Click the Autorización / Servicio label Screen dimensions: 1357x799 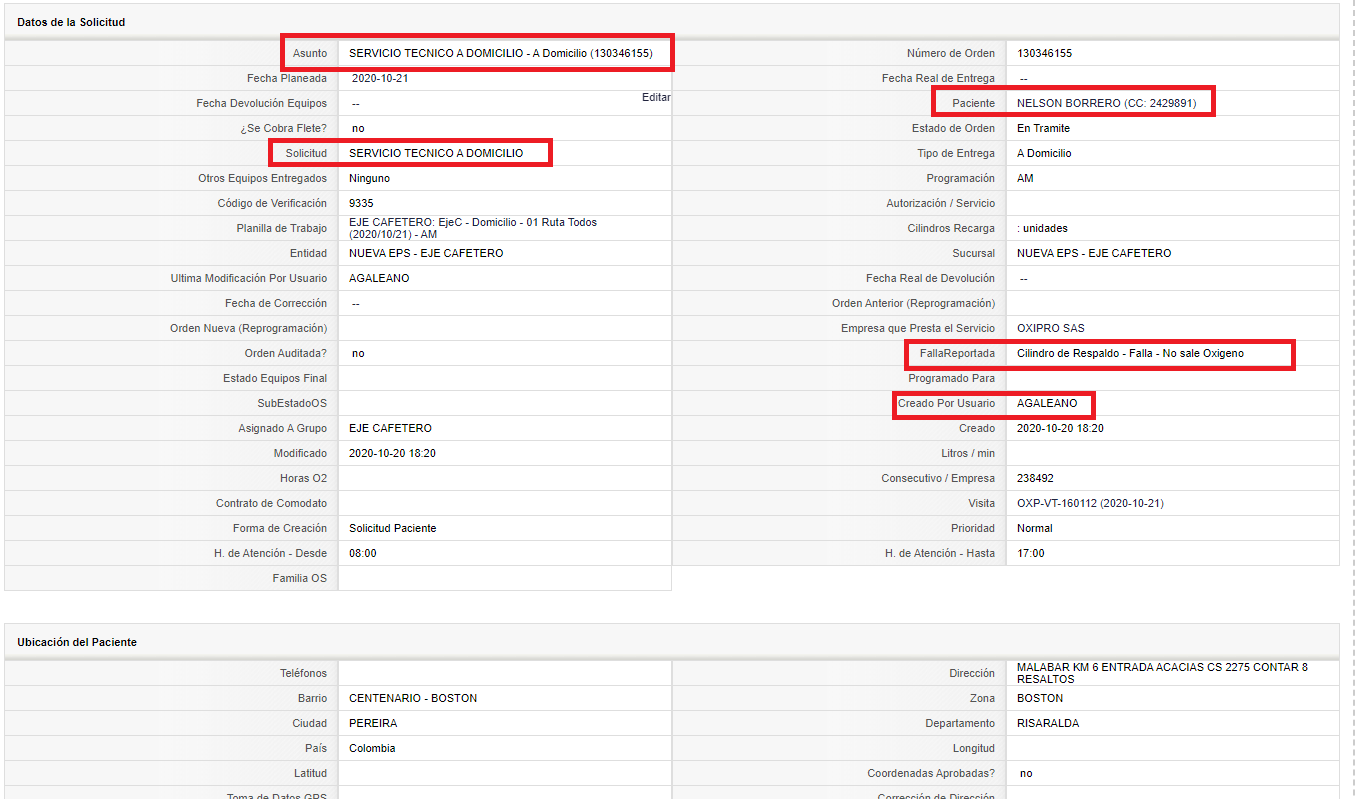pyautogui.click(x=941, y=203)
